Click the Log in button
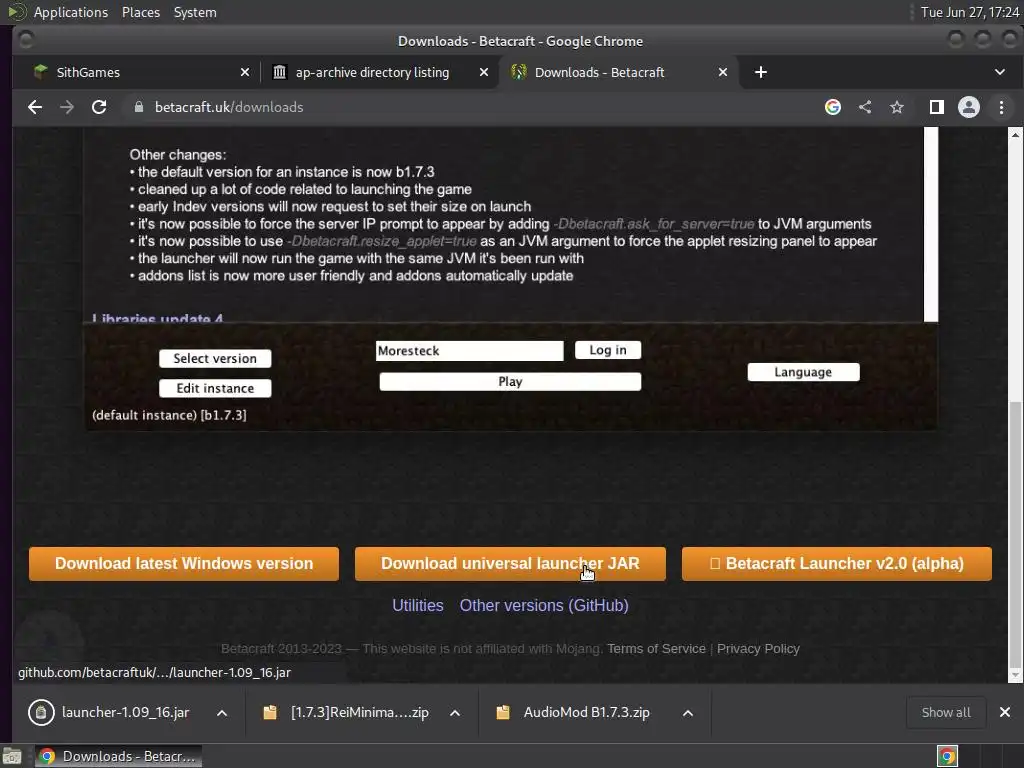 608,350
